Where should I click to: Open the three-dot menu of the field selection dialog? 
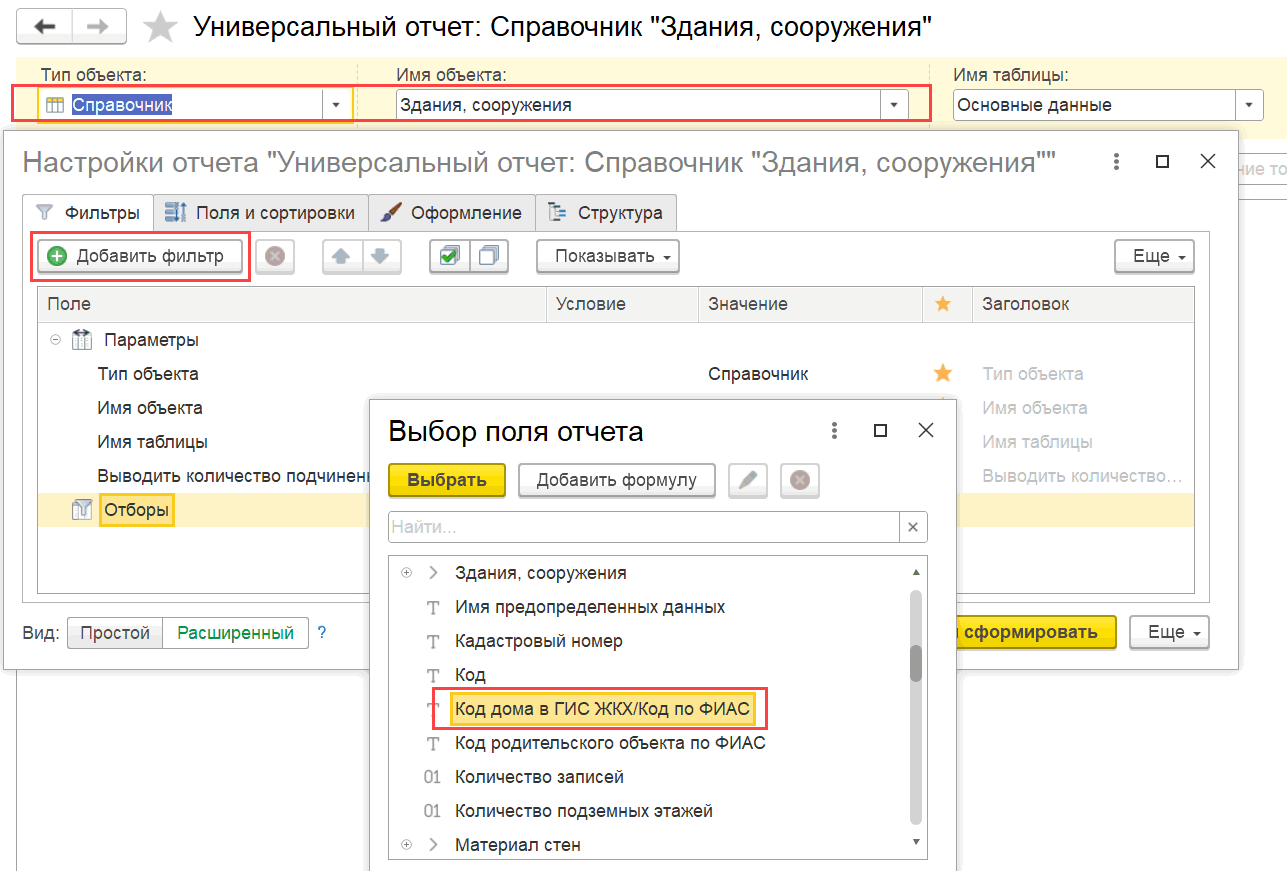[834, 430]
